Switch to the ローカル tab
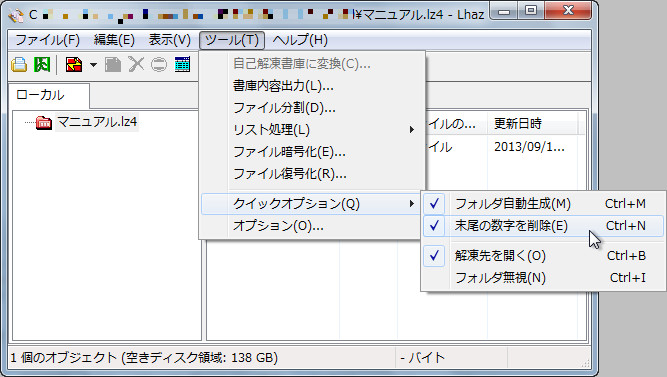 (x=48, y=95)
